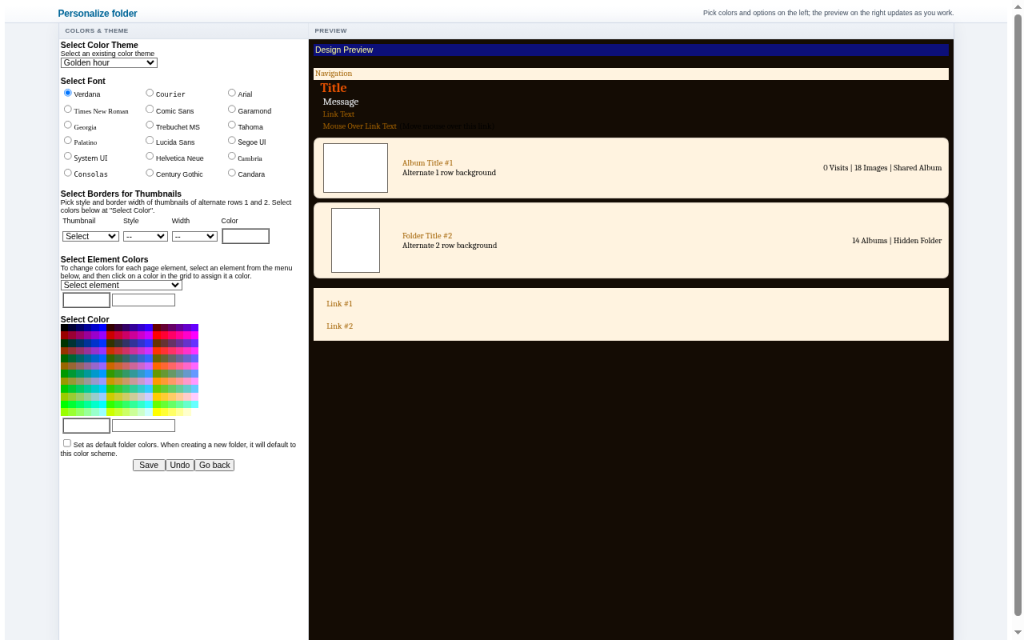Pick Lucida Sans font option

pyautogui.click(x=150, y=140)
